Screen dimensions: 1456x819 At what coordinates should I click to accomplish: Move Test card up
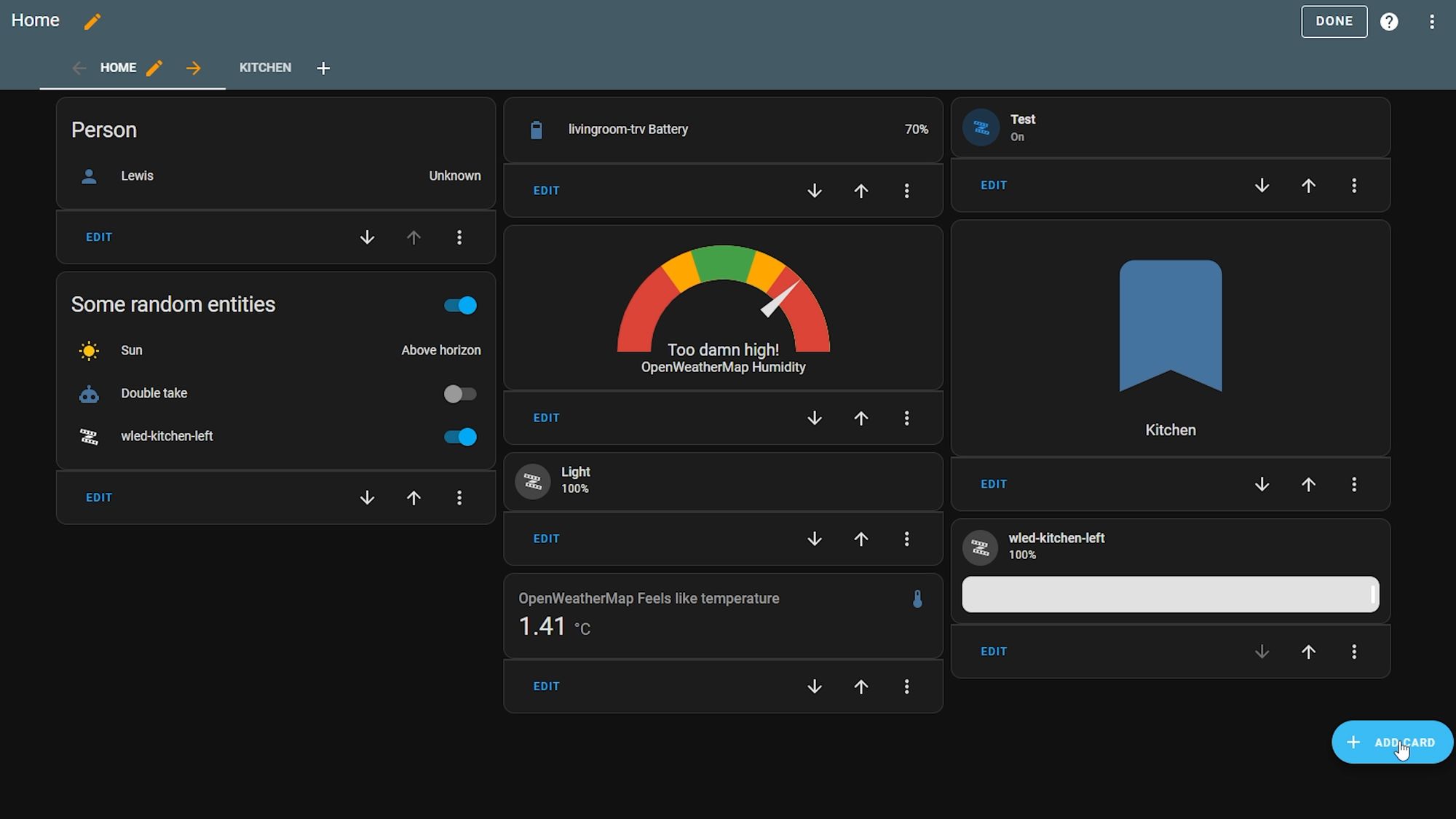(x=1309, y=186)
